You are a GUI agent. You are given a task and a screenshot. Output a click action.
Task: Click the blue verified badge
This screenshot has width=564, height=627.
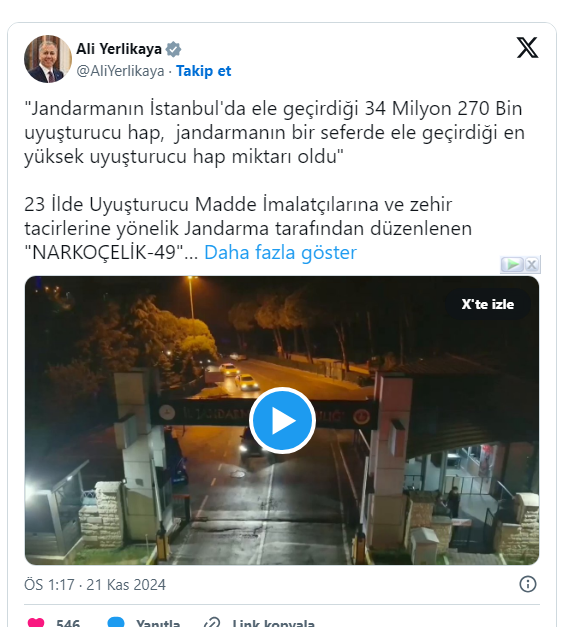click(174, 49)
